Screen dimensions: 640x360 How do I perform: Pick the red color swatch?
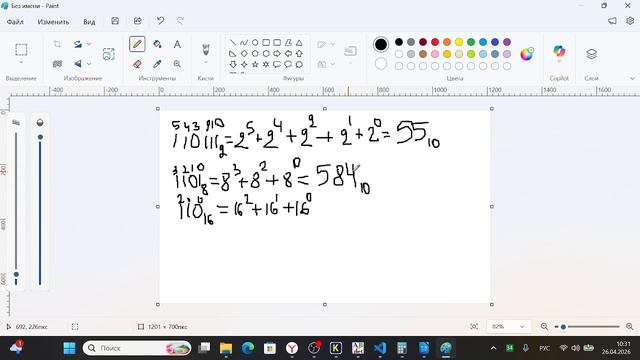[435, 42]
